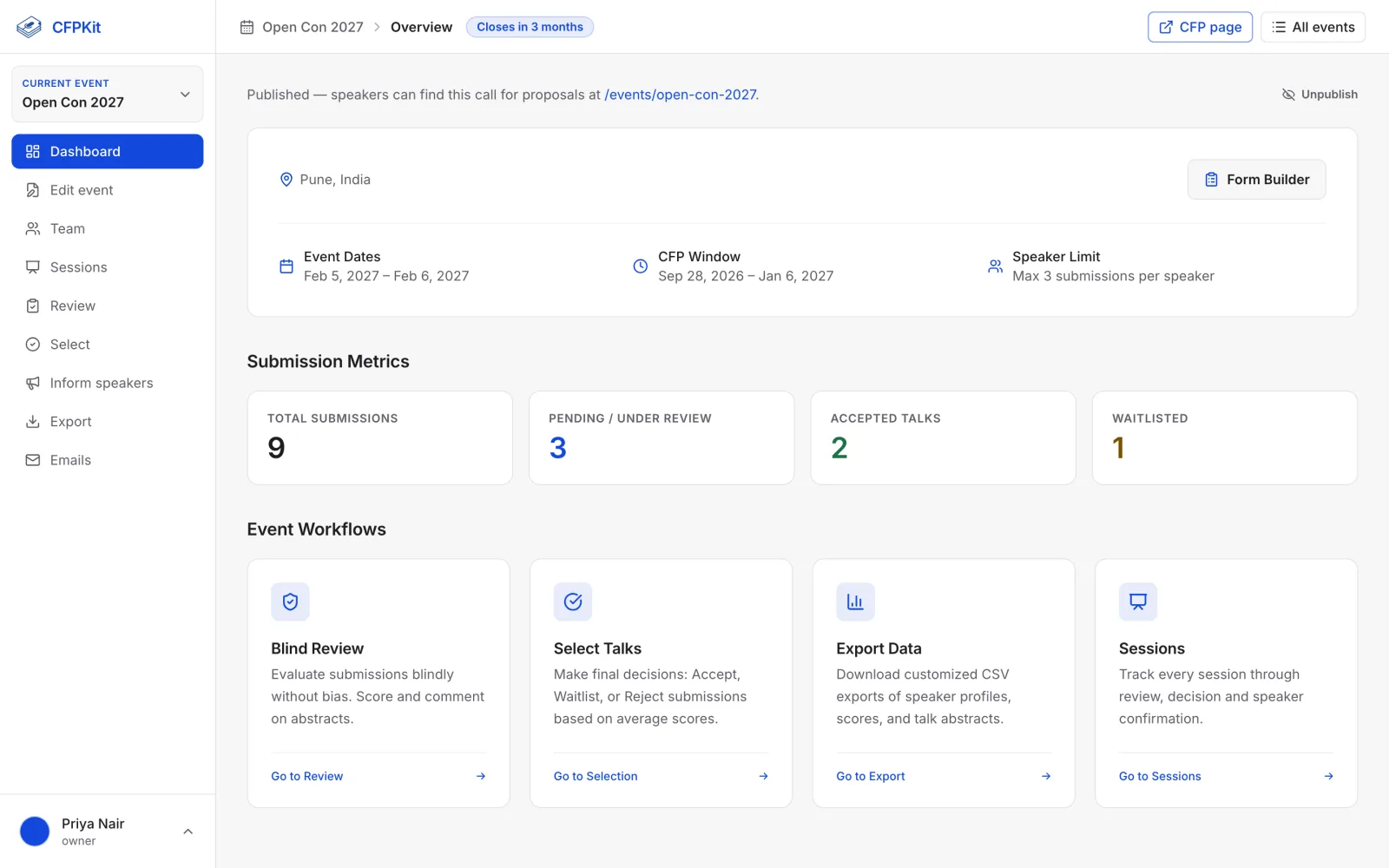
Task: Go to Edit event in sidebar
Action: (108, 190)
